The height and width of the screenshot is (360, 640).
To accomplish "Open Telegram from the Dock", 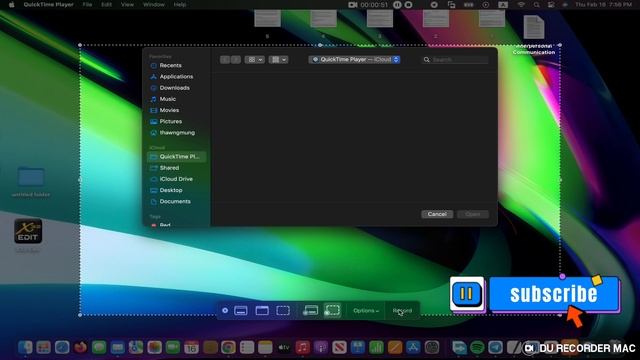I will [496, 347].
